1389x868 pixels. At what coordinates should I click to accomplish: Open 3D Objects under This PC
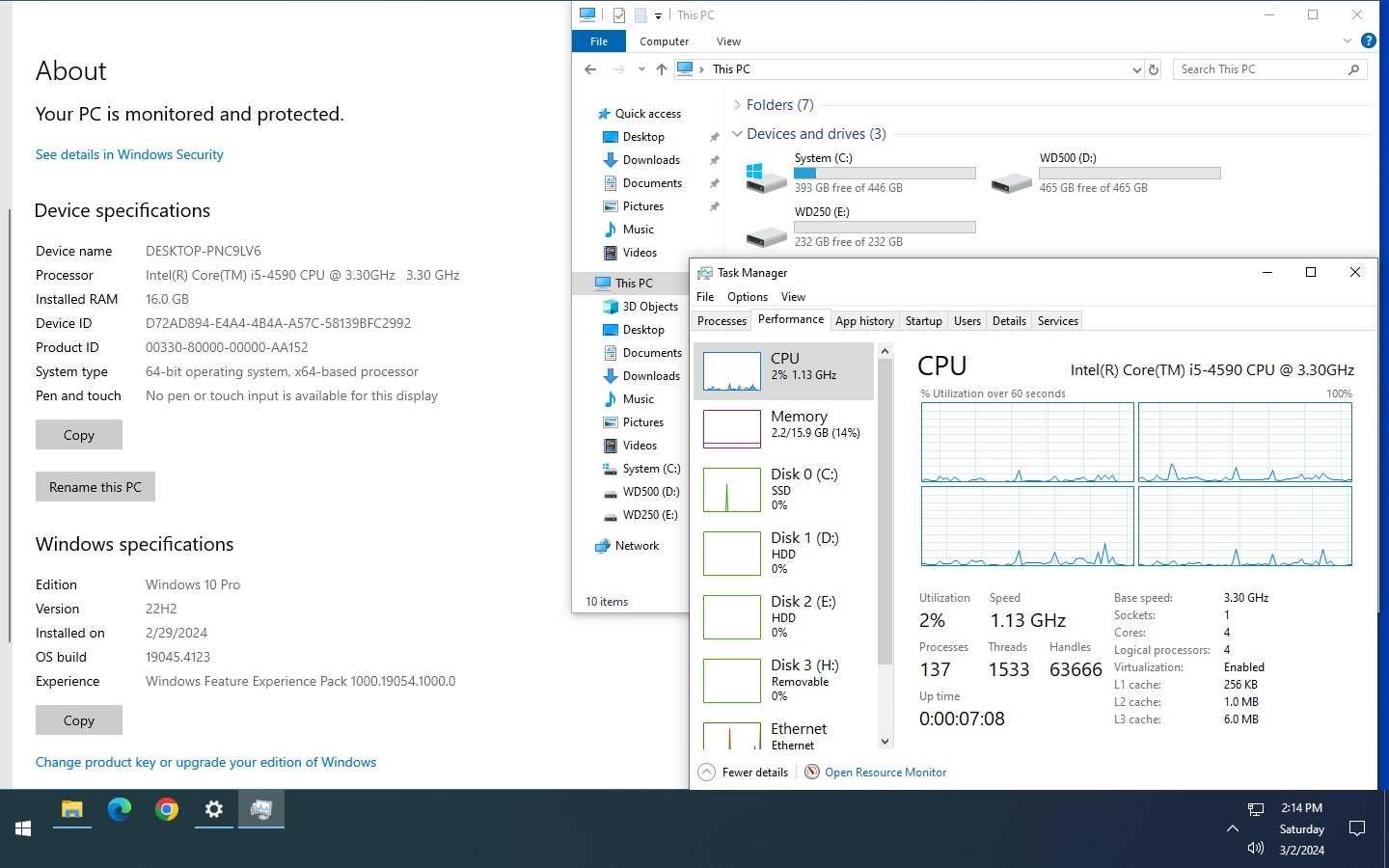point(649,307)
